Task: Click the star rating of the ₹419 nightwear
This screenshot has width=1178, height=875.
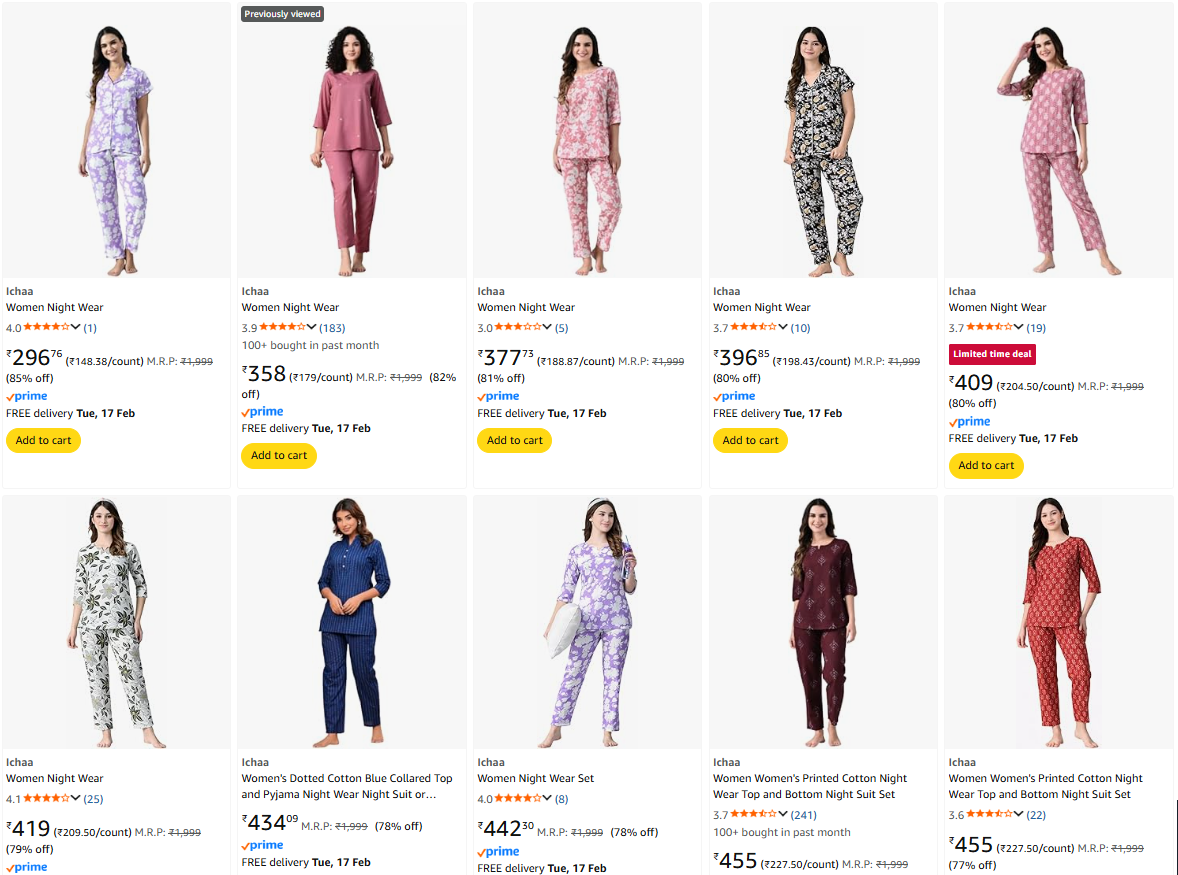Action: click(46, 799)
